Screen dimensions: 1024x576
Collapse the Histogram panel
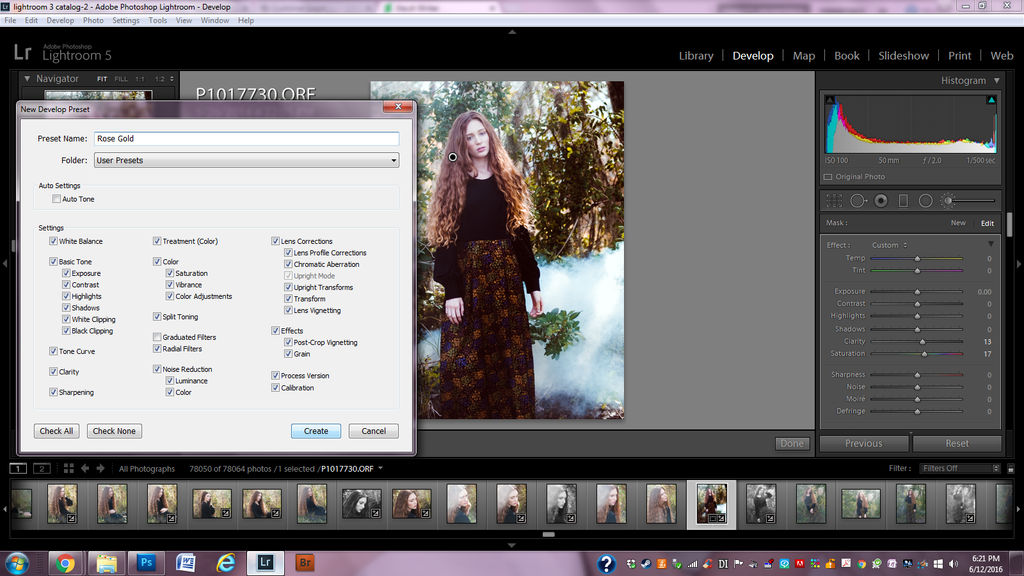(x=997, y=80)
